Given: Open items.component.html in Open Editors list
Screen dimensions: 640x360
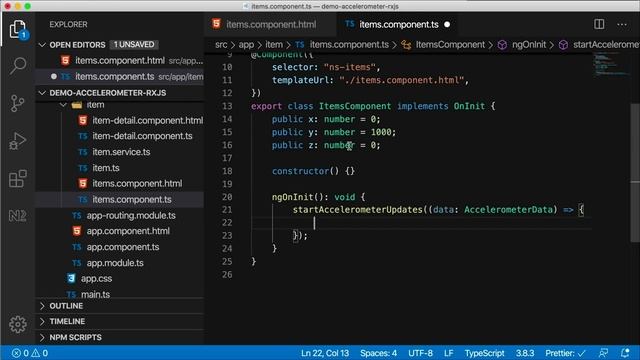Looking at the screenshot, I should click(x=121, y=61).
